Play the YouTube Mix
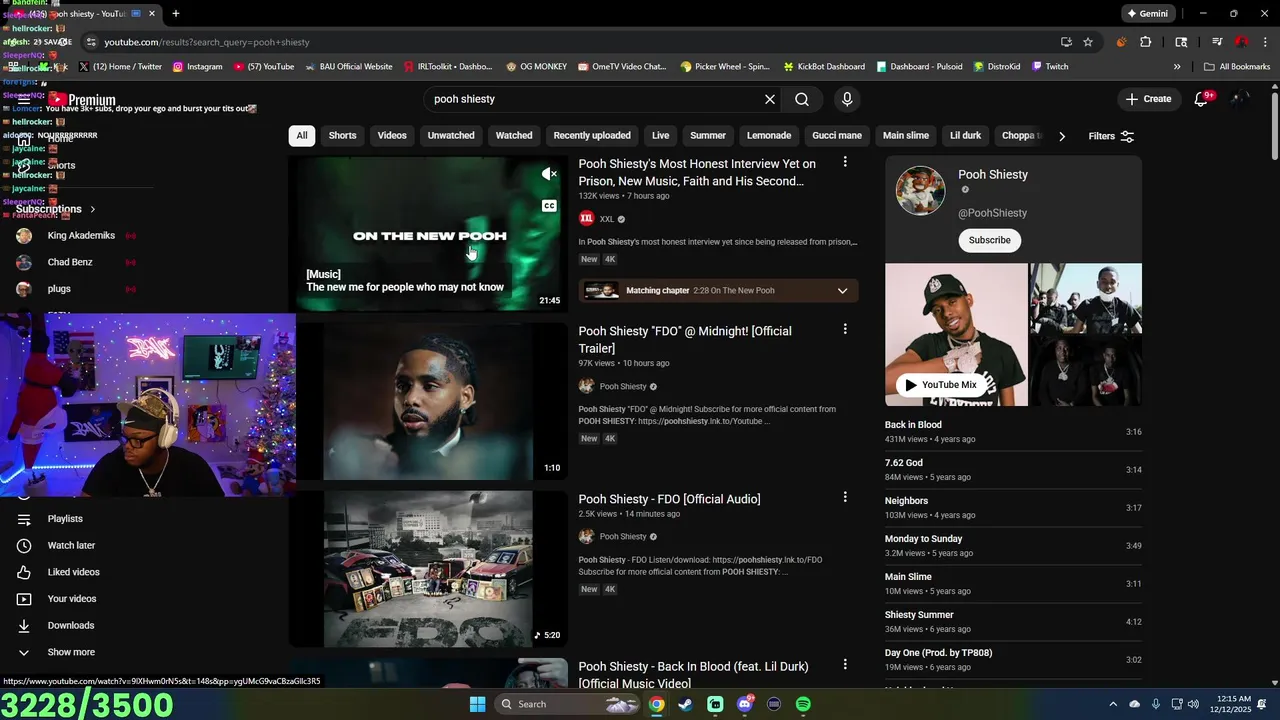1280x720 pixels. tap(941, 385)
